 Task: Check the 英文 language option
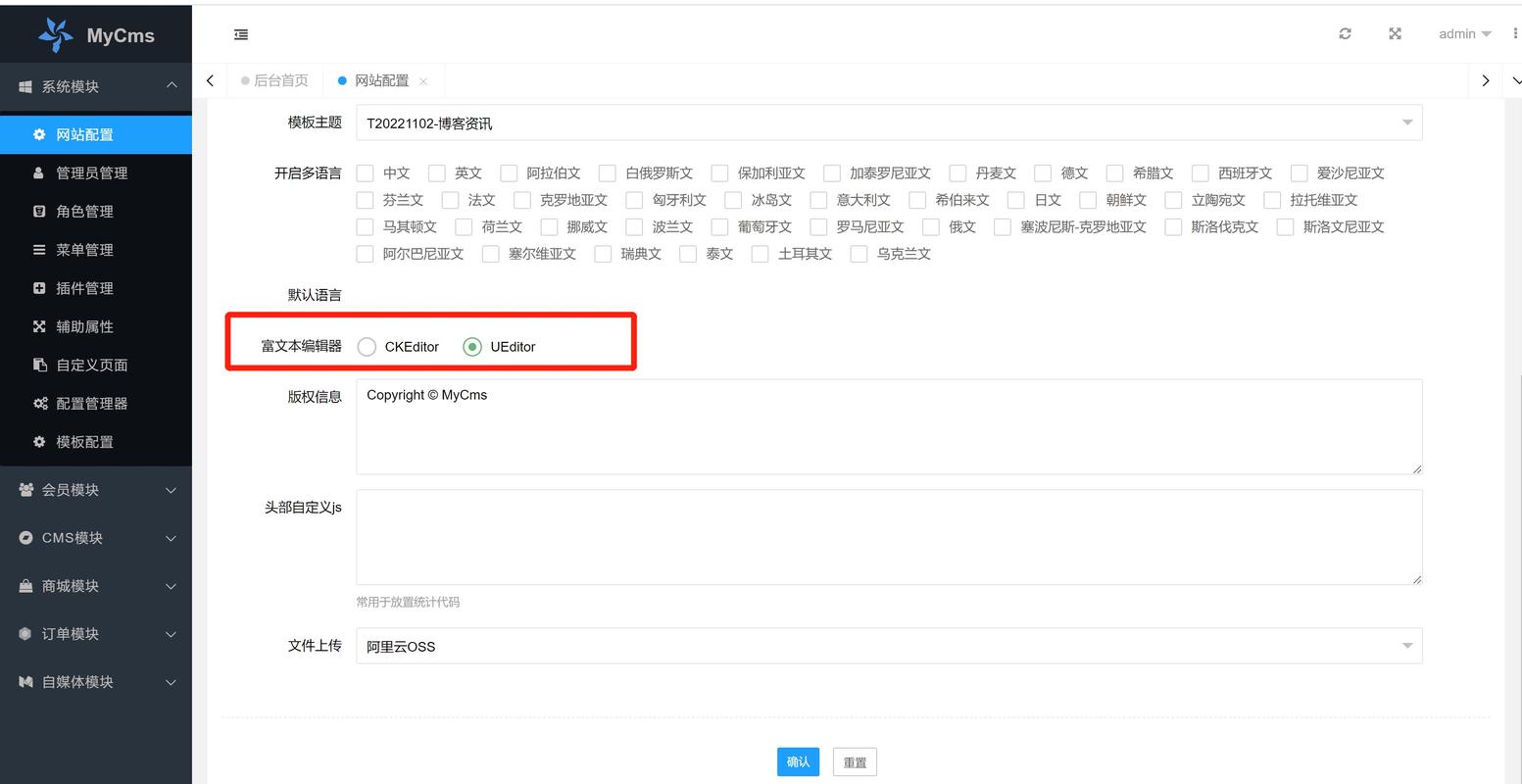[x=436, y=172]
